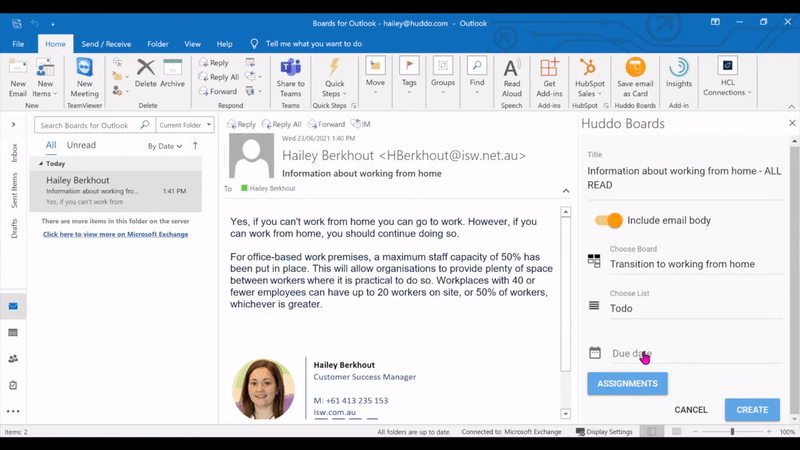Switch to Send / Receive tab
800x450 pixels.
(x=106, y=44)
